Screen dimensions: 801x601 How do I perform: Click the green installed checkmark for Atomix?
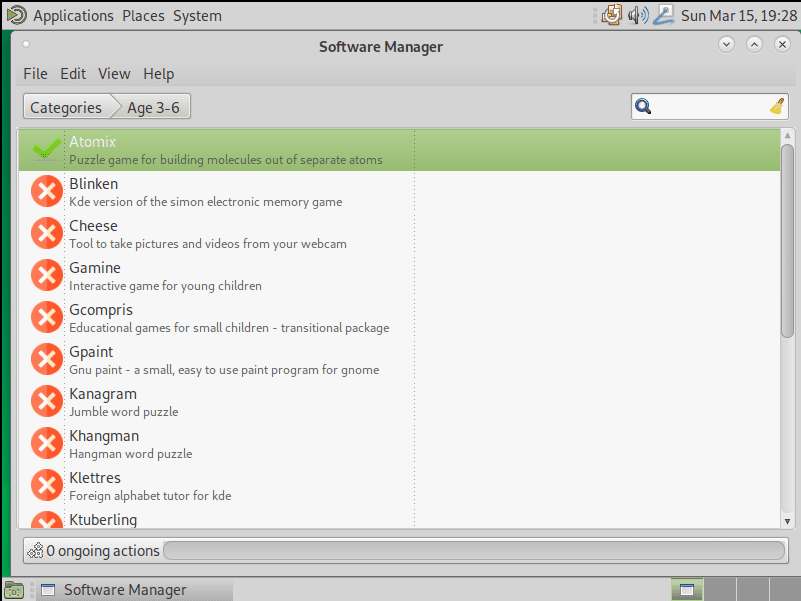(46, 150)
